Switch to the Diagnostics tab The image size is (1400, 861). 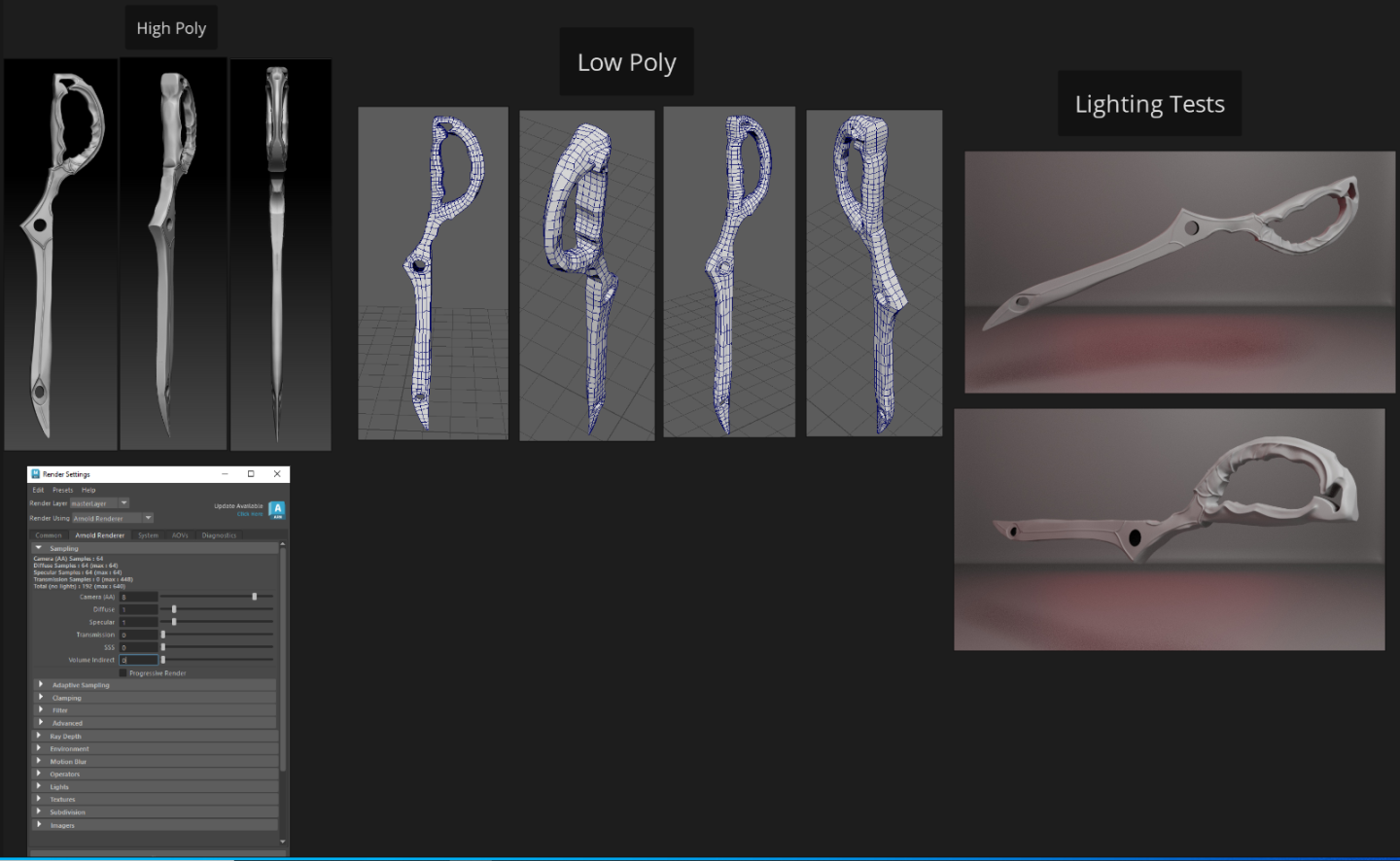(x=219, y=535)
